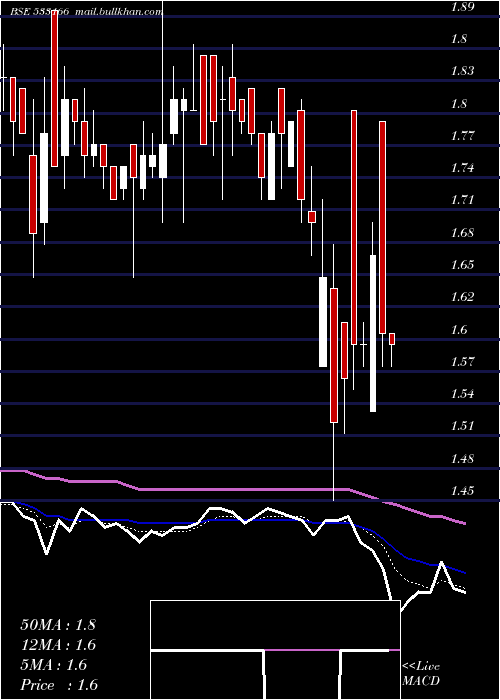Click the 1.74 price axis label
500x700 pixels.
[x=462, y=168]
